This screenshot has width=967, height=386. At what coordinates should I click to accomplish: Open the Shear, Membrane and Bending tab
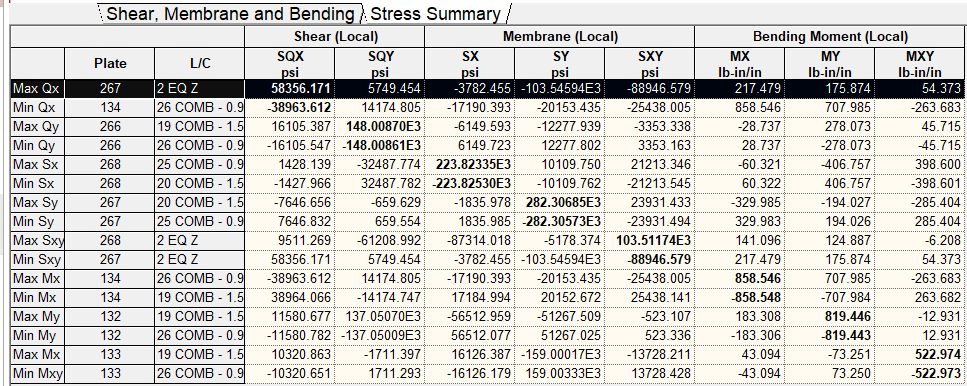(231, 14)
